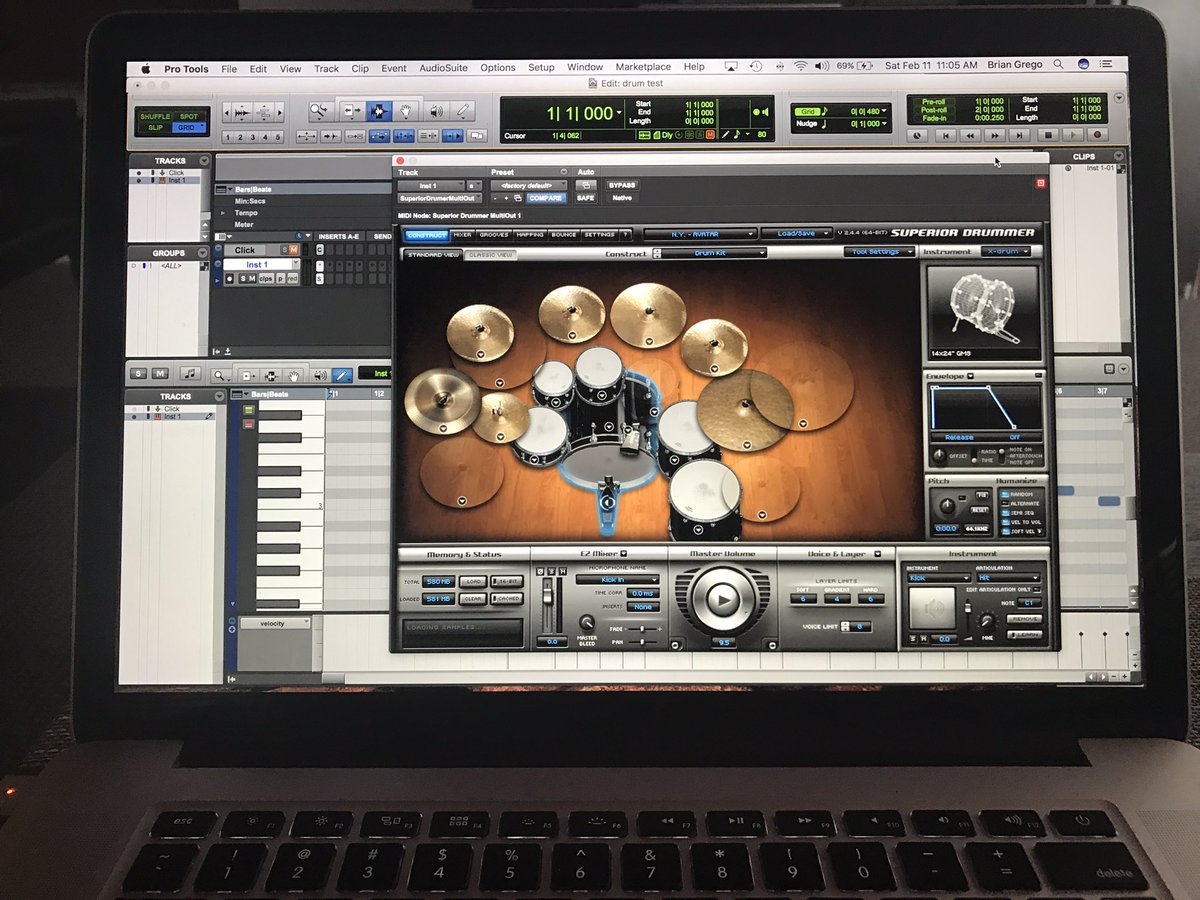Click zoom preset 3 button

coord(253,137)
